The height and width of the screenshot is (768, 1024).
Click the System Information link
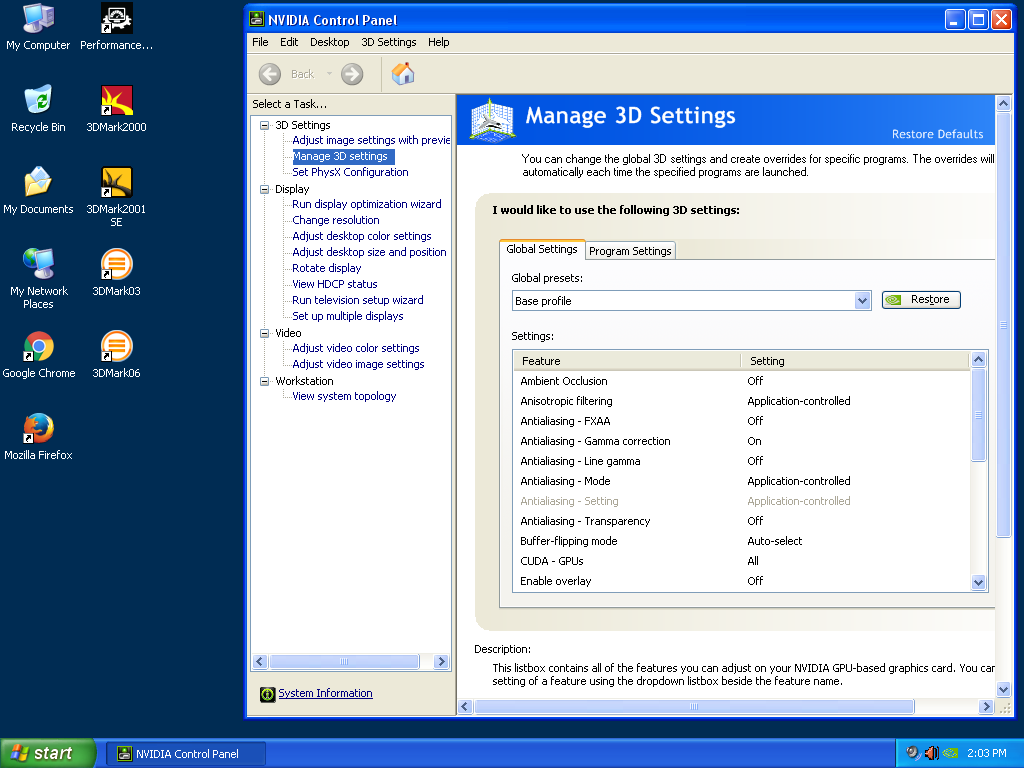pyautogui.click(x=324, y=693)
